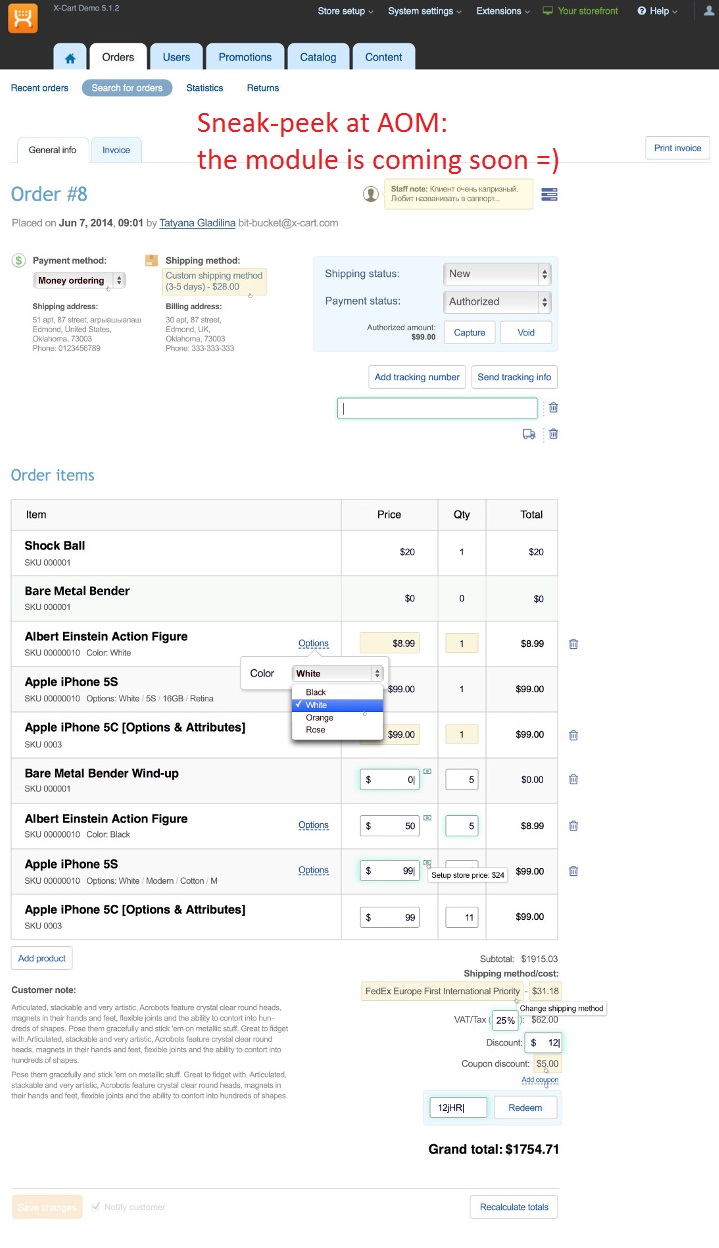Remove the first Albert Einstein Action Figure item

coord(573,644)
